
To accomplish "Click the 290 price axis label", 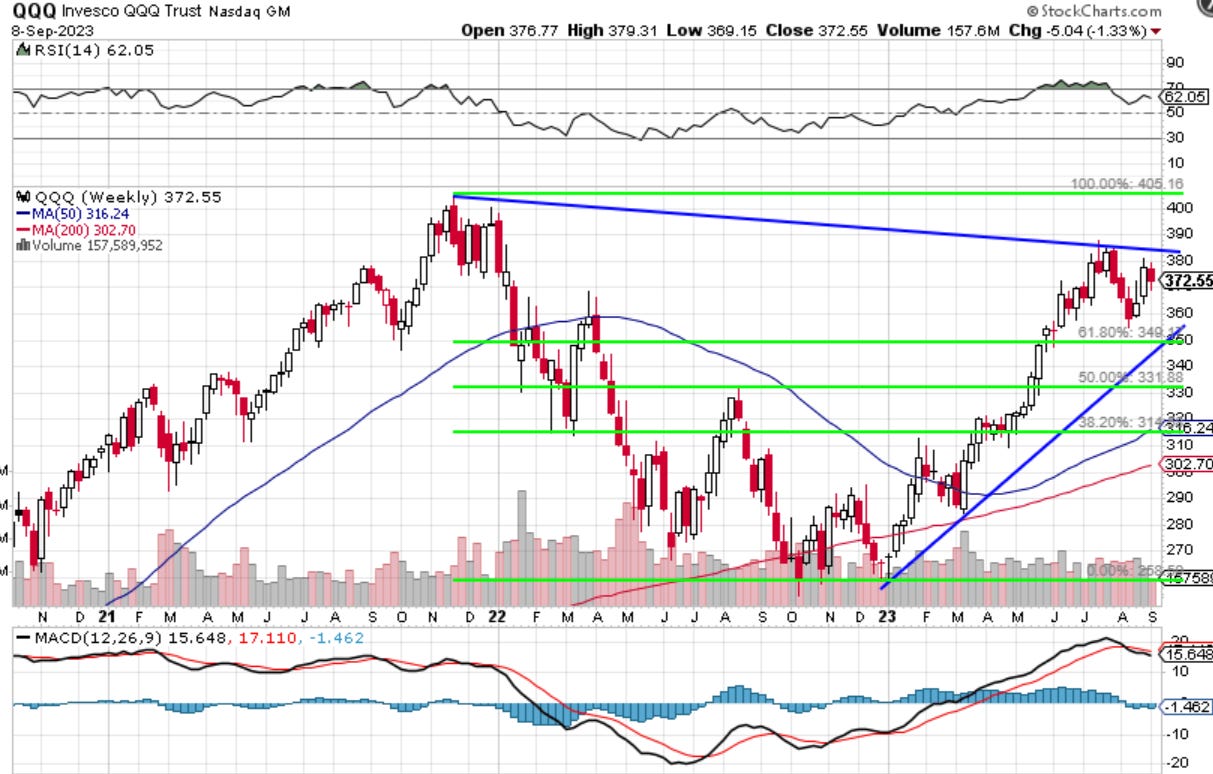I will tap(1179, 497).
